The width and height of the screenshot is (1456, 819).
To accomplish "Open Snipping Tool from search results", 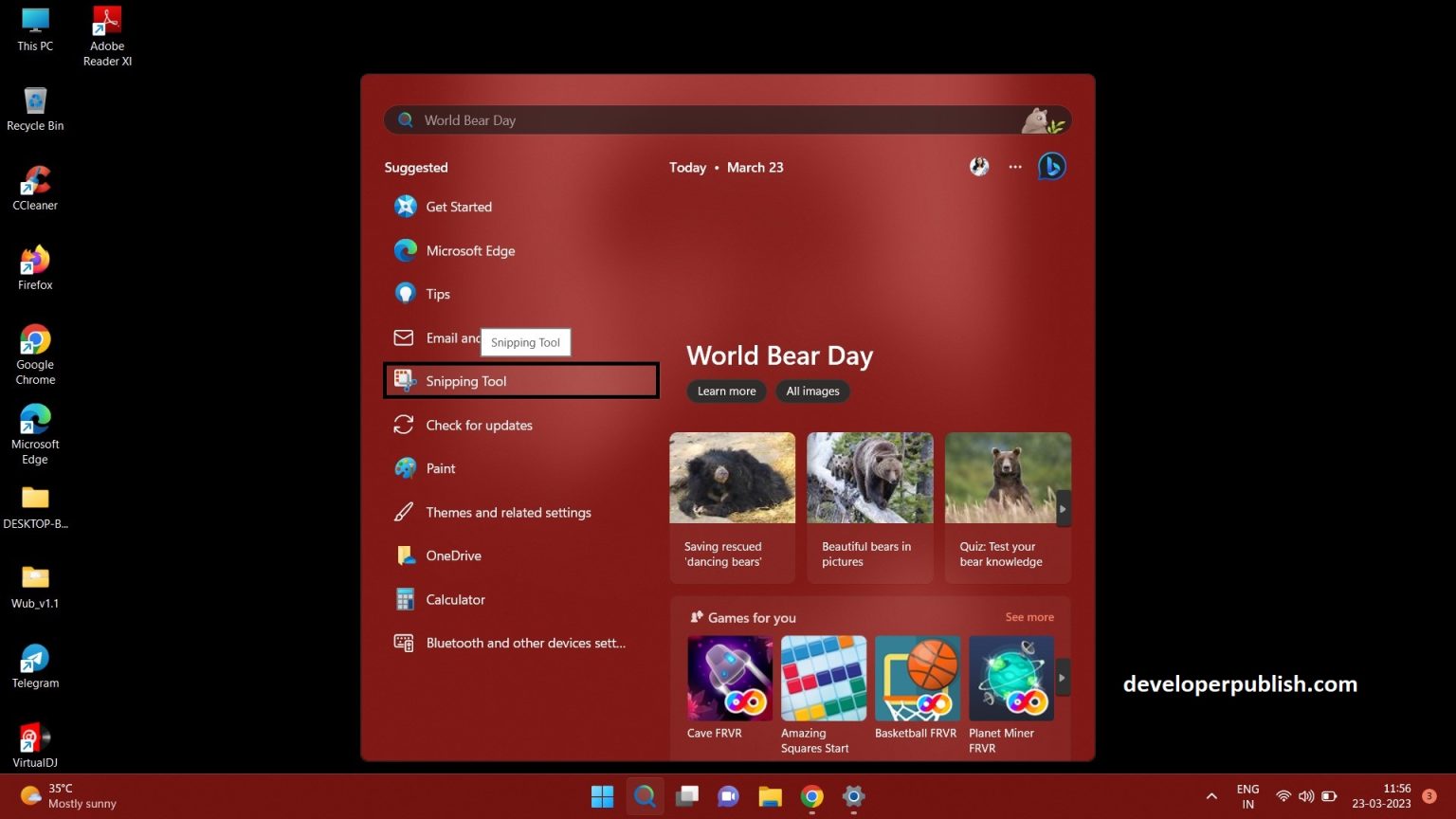I will point(465,381).
